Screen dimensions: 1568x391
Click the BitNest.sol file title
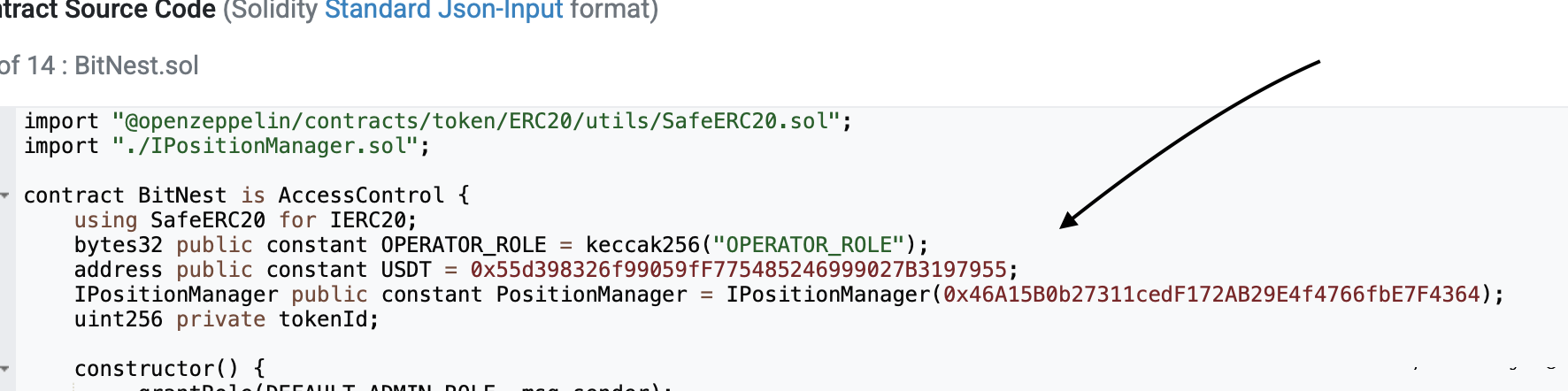pos(136,65)
